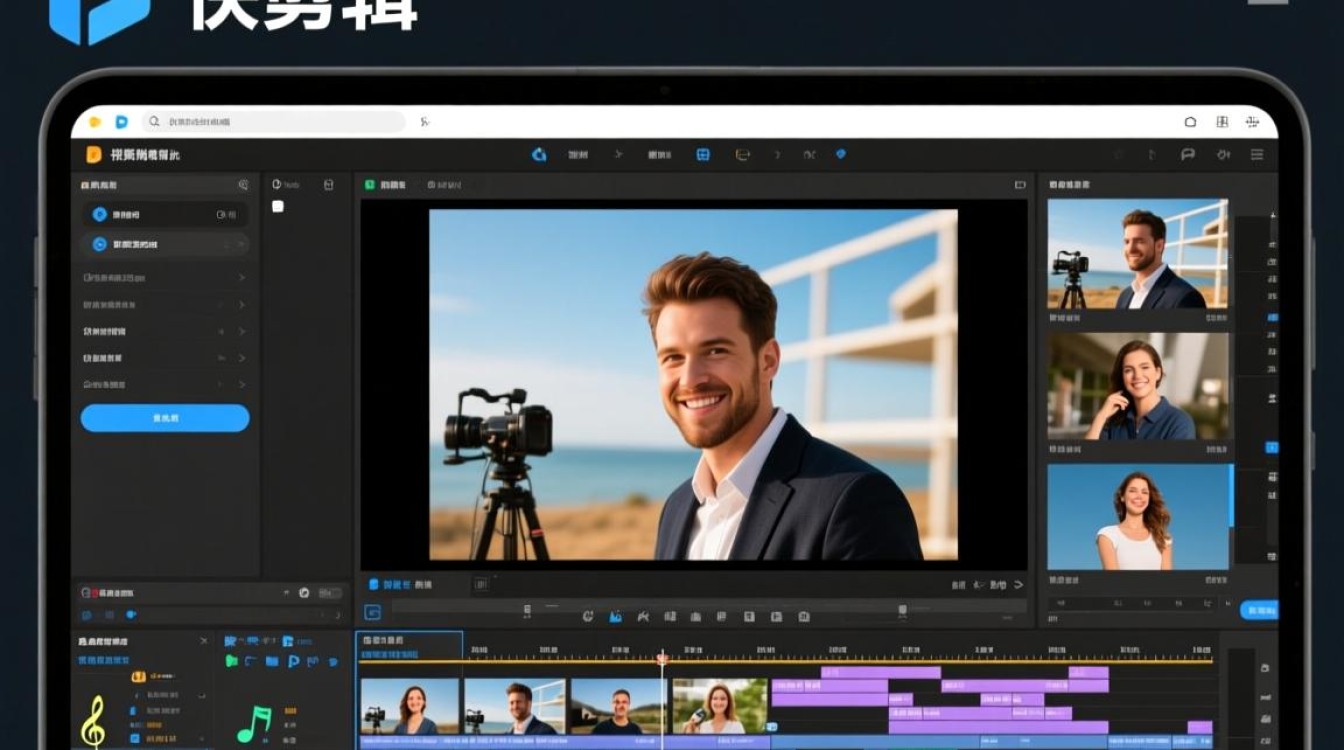This screenshot has width=1344, height=750.
Task: Click the right handle on the bar beneath the preview
Action: [902, 609]
